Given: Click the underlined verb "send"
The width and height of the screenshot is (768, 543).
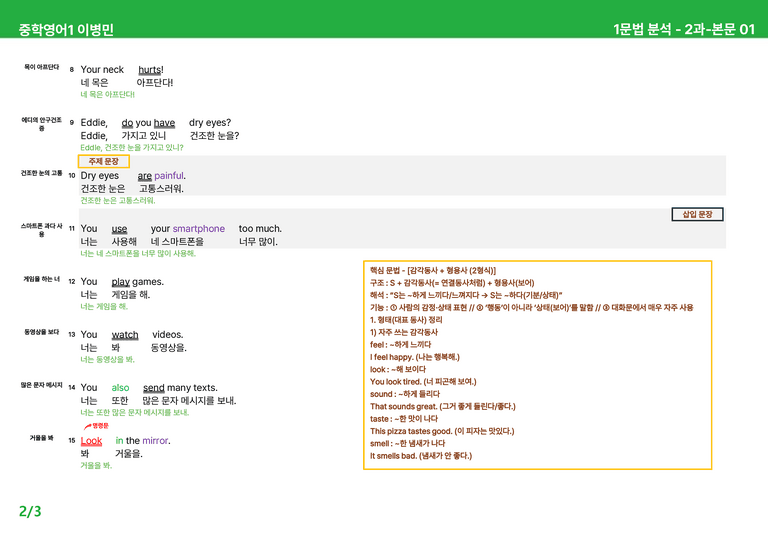Looking at the screenshot, I should point(154,387).
